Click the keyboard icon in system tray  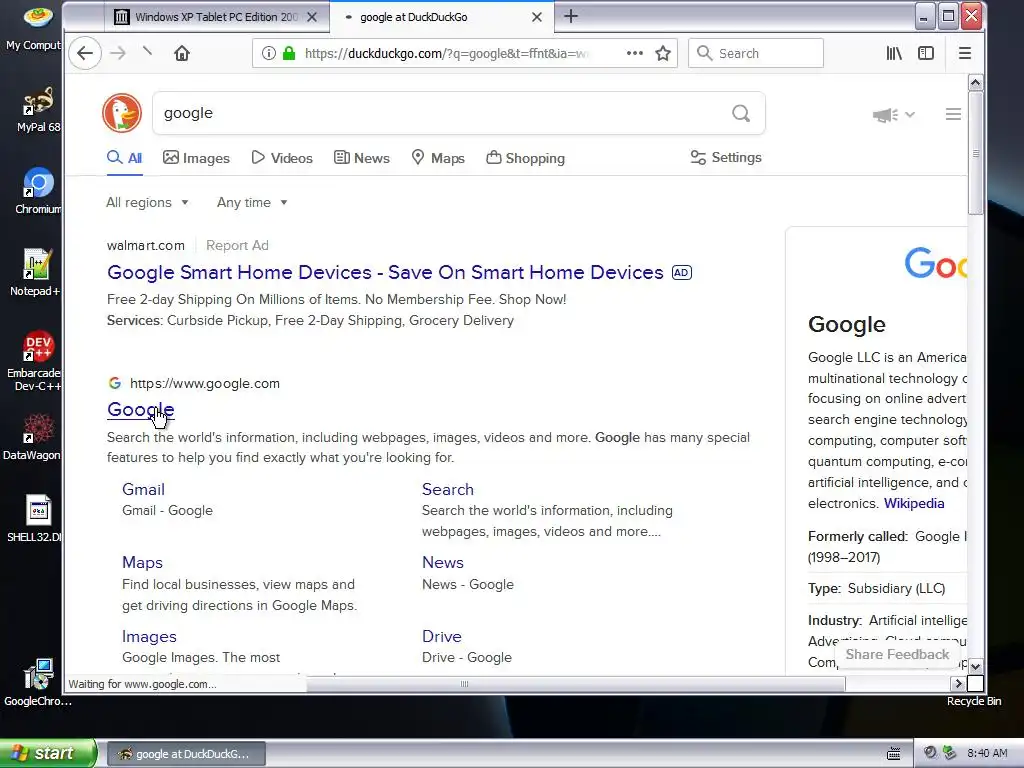pyautogui.click(x=894, y=754)
